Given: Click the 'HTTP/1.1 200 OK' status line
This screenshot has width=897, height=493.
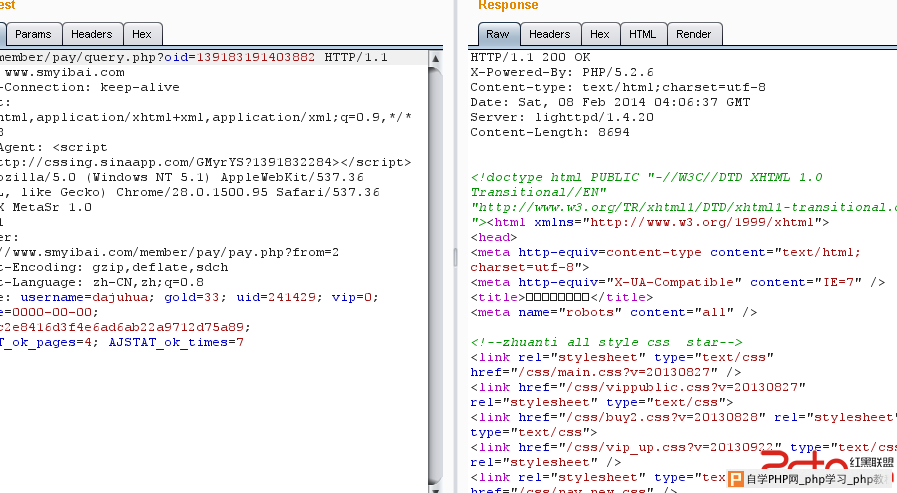Looking at the screenshot, I should click(530, 57).
